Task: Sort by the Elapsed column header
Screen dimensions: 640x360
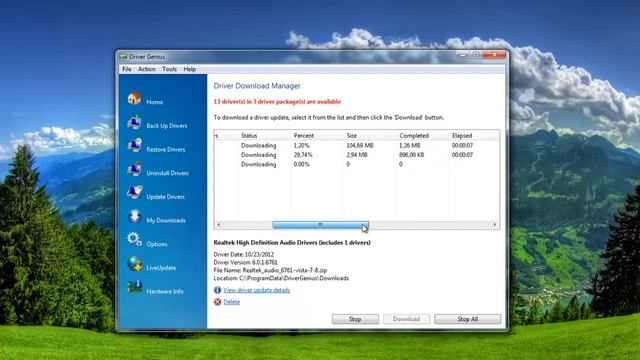Action: pos(462,136)
